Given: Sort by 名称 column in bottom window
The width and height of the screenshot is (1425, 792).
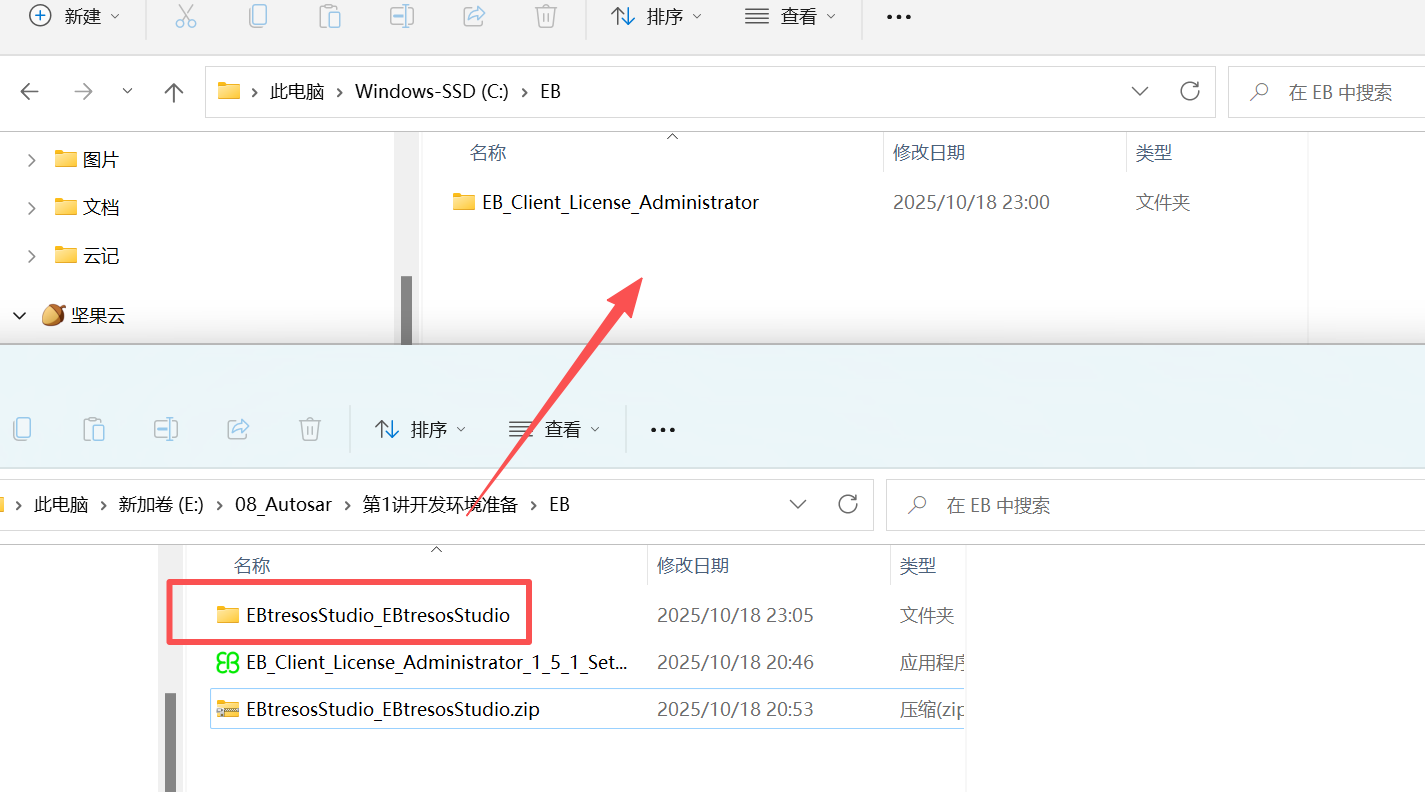Looking at the screenshot, I should click(252, 566).
